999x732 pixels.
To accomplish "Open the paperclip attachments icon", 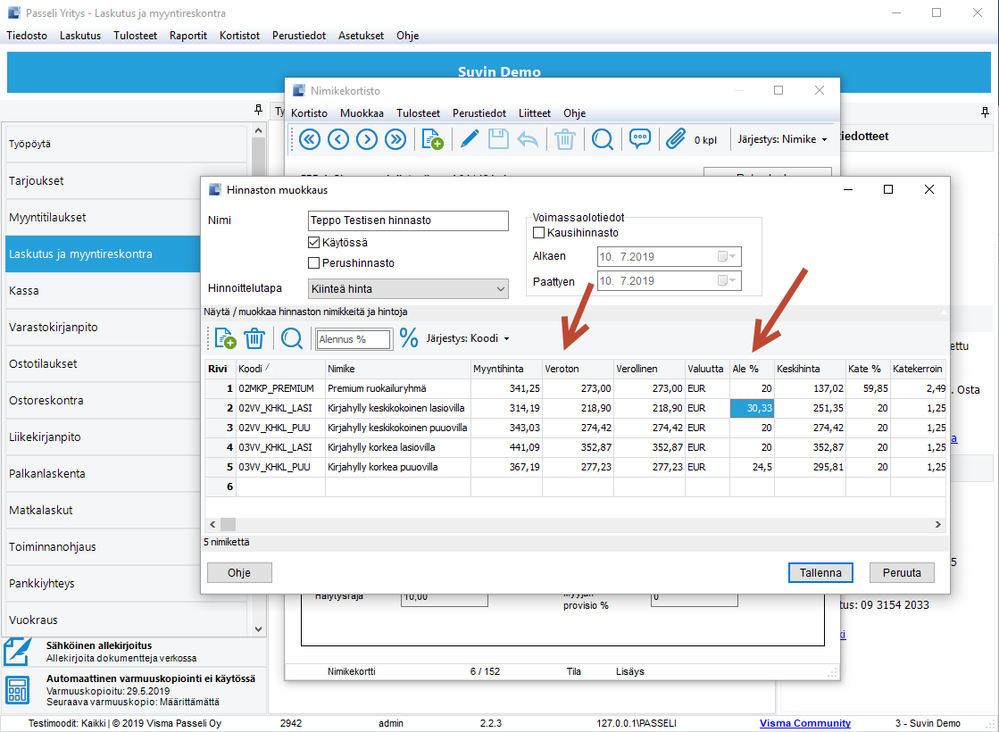I will (676, 139).
